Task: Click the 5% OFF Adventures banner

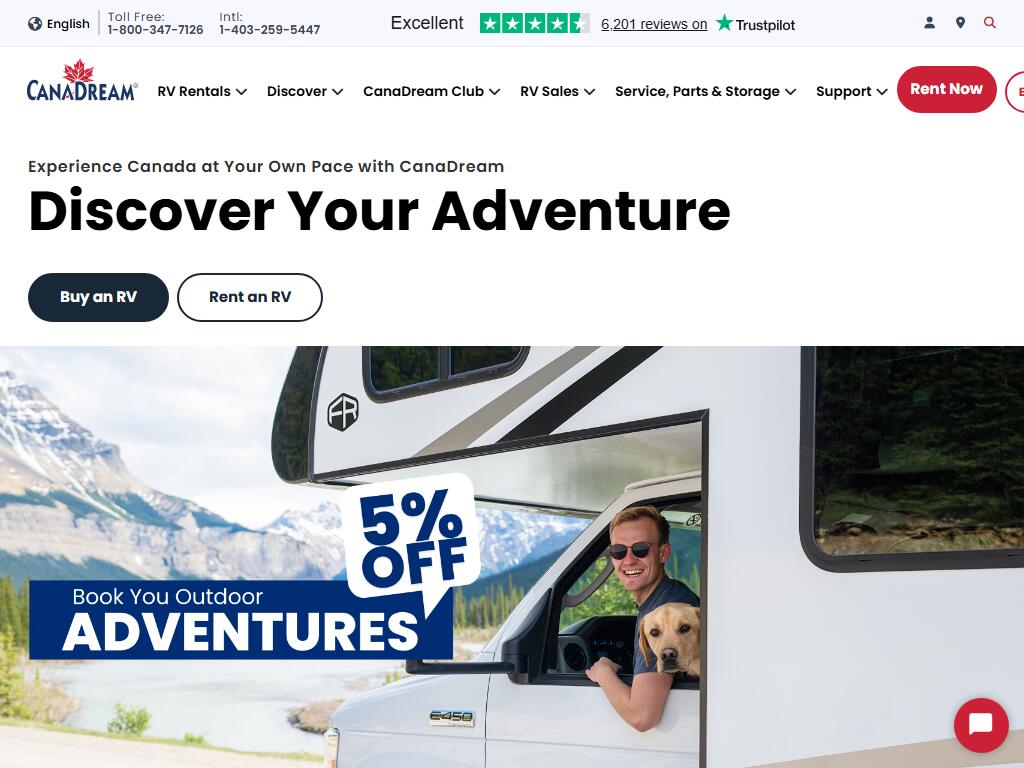Action: point(255,568)
